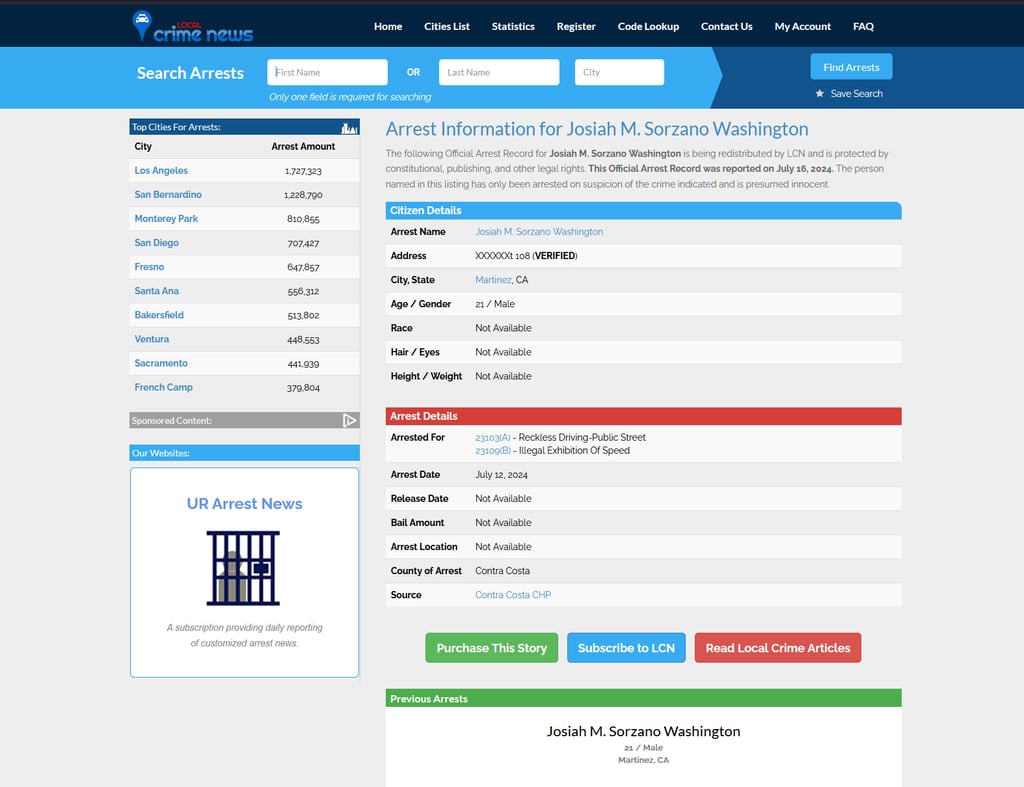1024x787 pixels.
Task: Click the Purchase This Story button
Action: pyautogui.click(x=491, y=648)
